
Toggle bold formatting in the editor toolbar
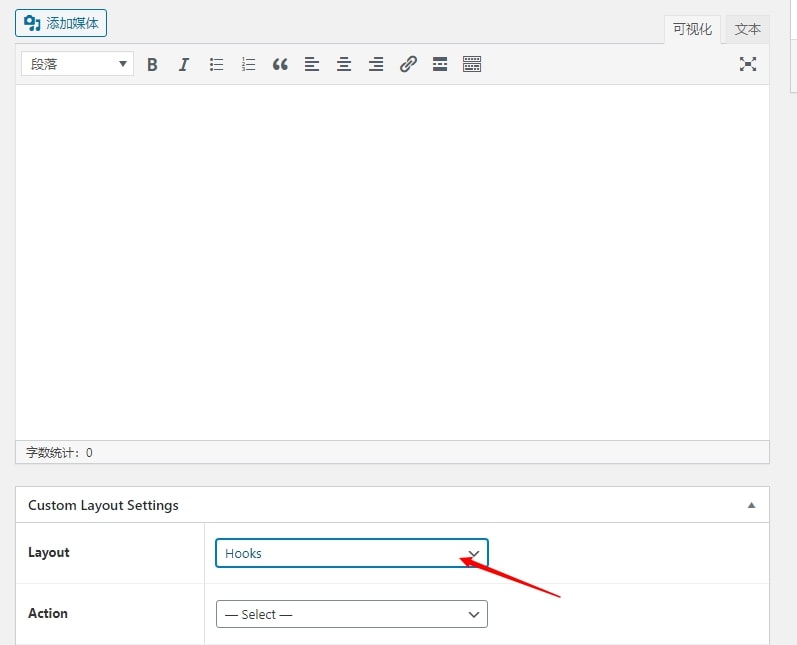pos(152,64)
